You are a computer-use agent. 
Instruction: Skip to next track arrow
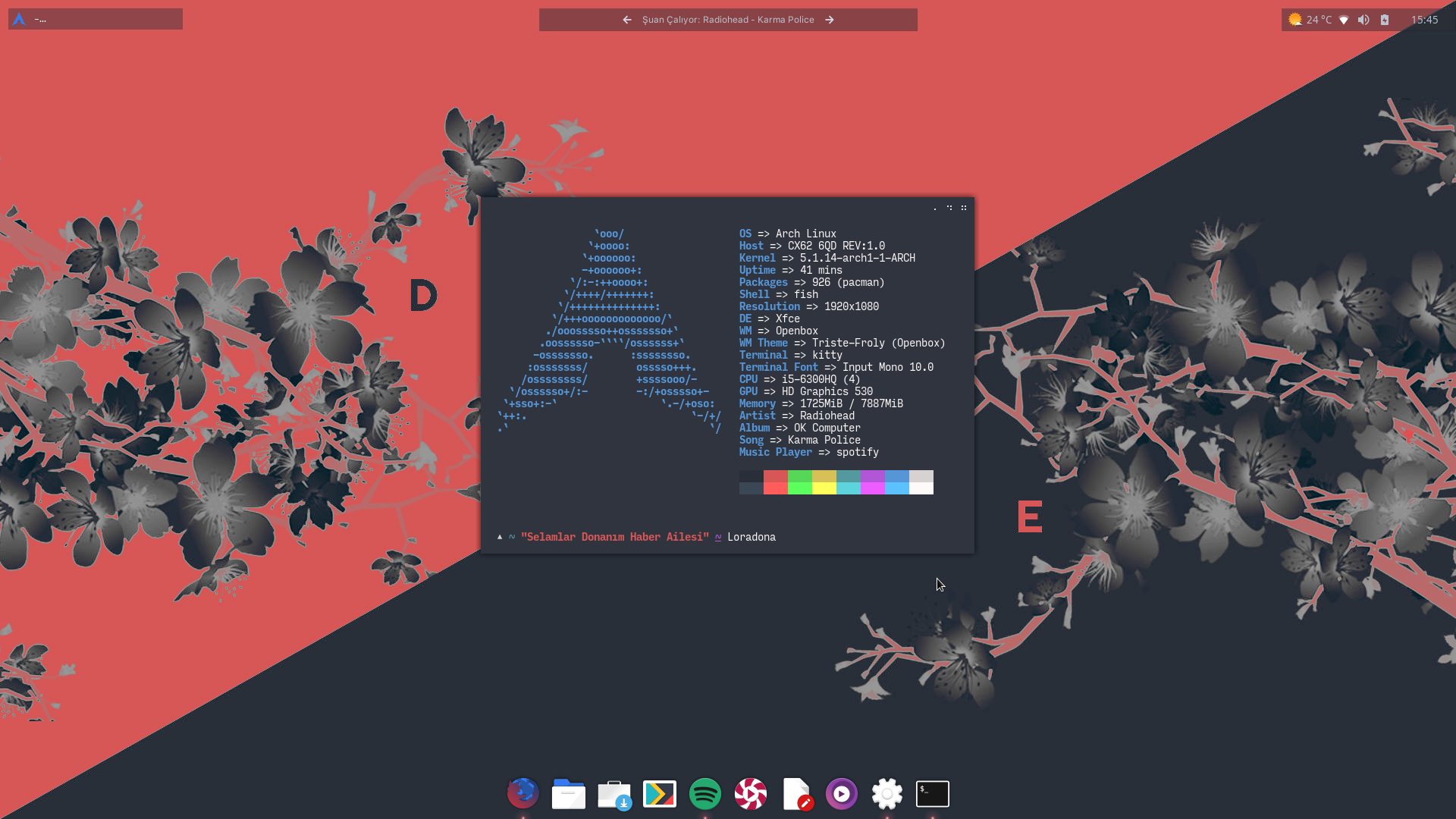830,20
